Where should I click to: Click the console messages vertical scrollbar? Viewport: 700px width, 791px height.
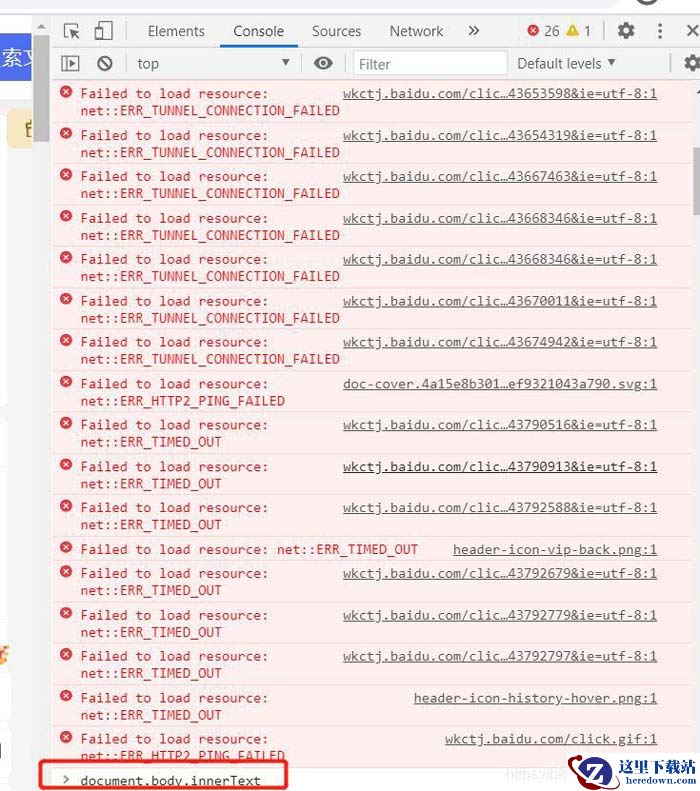pyautogui.click(x=696, y=182)
